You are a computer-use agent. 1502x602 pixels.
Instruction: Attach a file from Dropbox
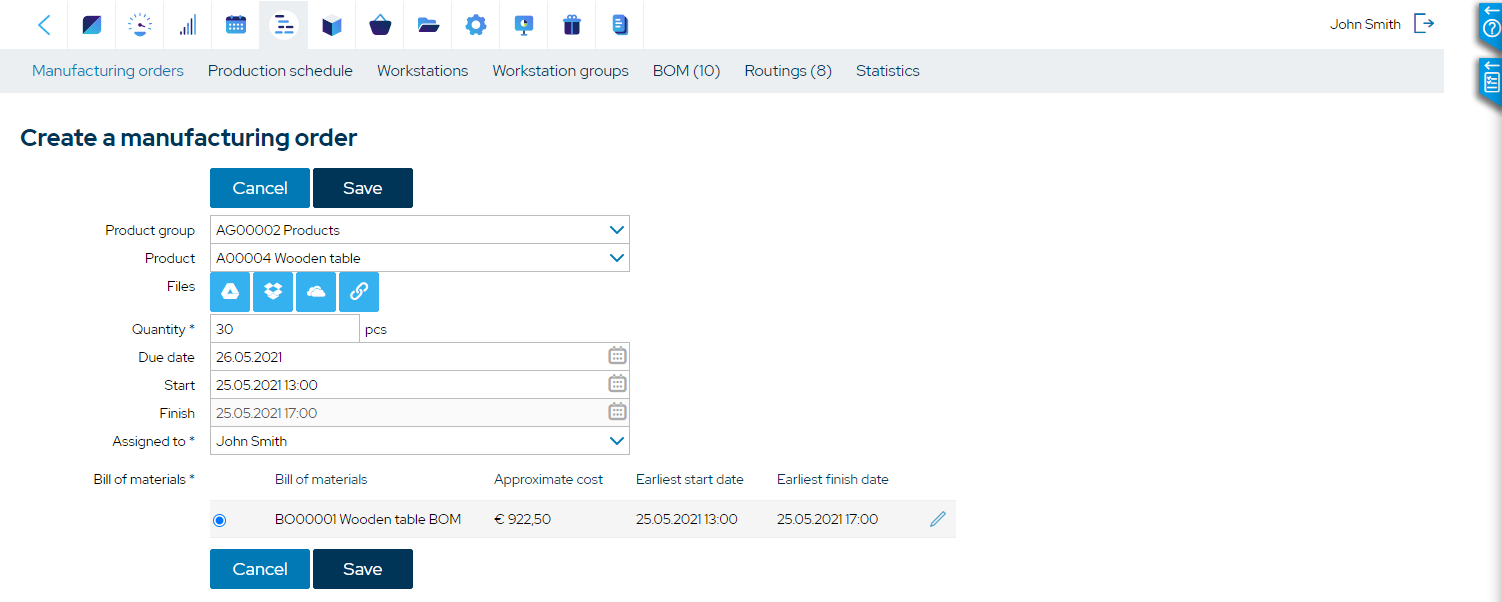coord(273,292)
